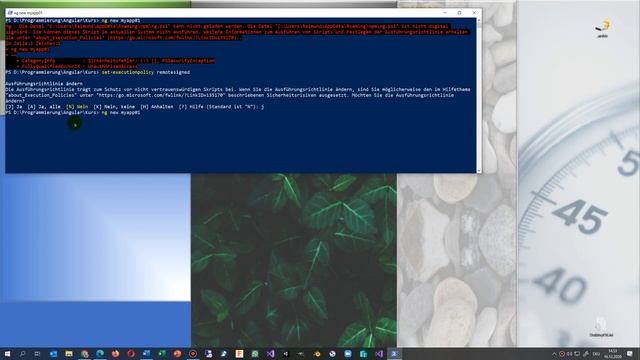
Task: Click the highlighted '[N] Nein' option
Action: click(x=77, y=107)
